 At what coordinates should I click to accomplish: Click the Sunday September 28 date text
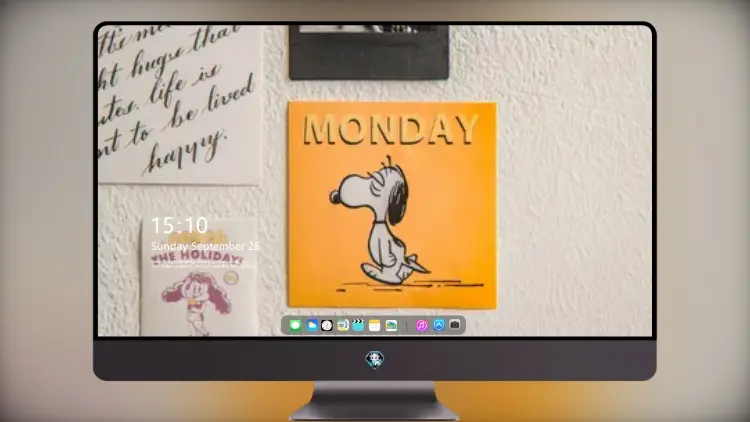click(205, 246)
